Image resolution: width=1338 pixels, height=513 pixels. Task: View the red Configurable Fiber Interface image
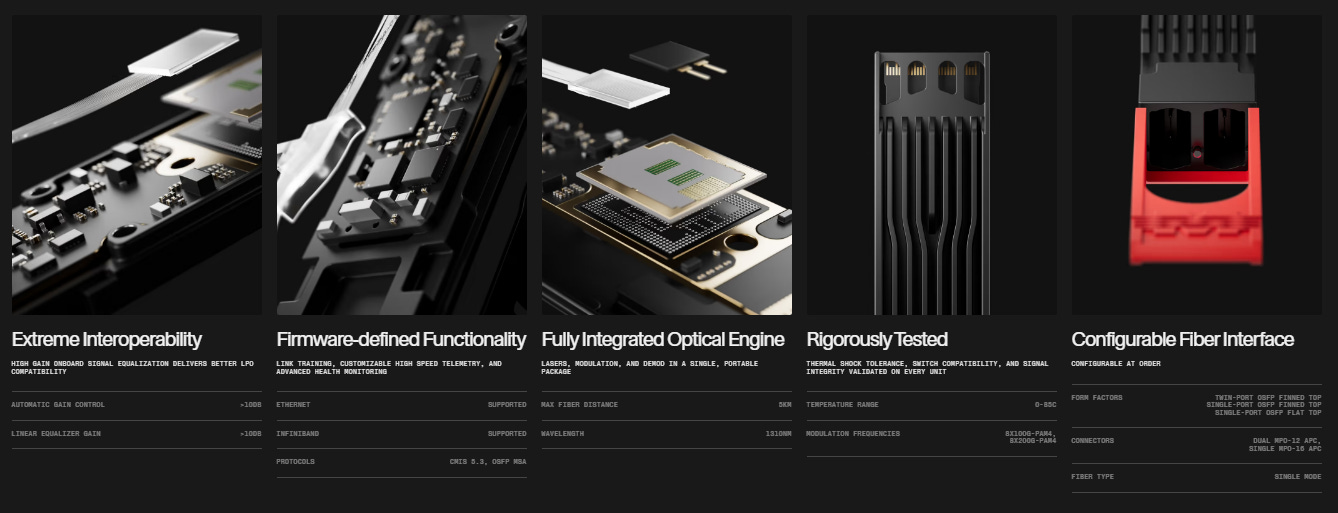pos(1197,165)
